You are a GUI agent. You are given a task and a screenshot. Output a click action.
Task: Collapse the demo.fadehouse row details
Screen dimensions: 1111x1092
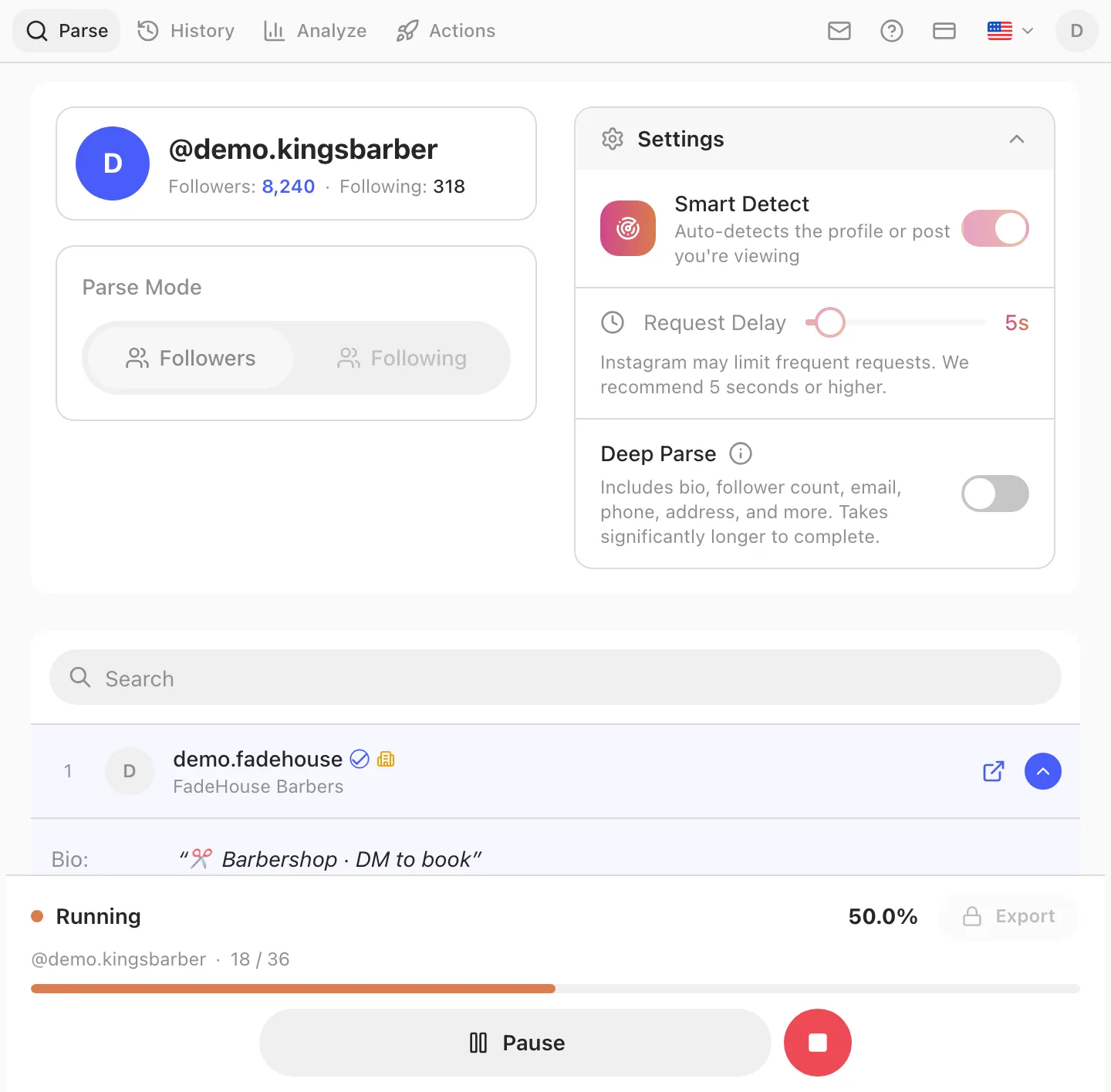1043,771
